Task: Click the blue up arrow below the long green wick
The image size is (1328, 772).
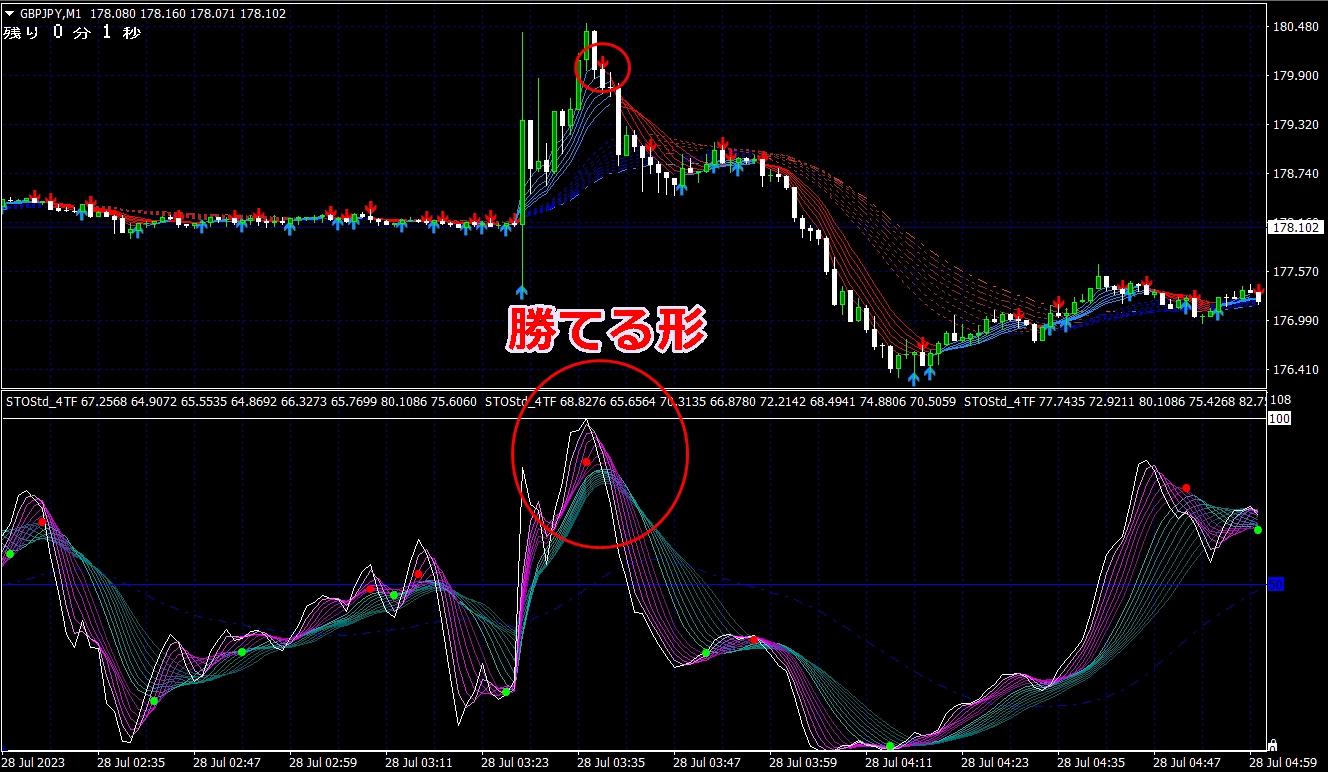Action: coord(522,292)
